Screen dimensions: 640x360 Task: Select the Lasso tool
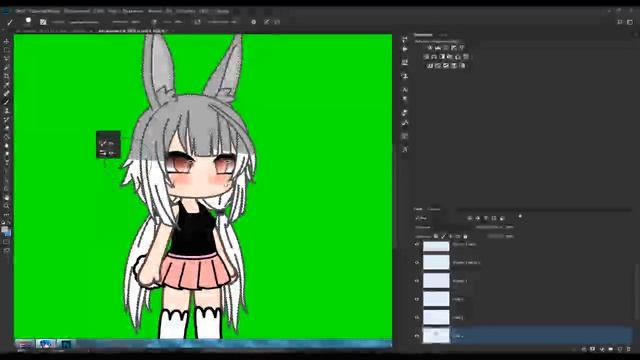(6, 59)
